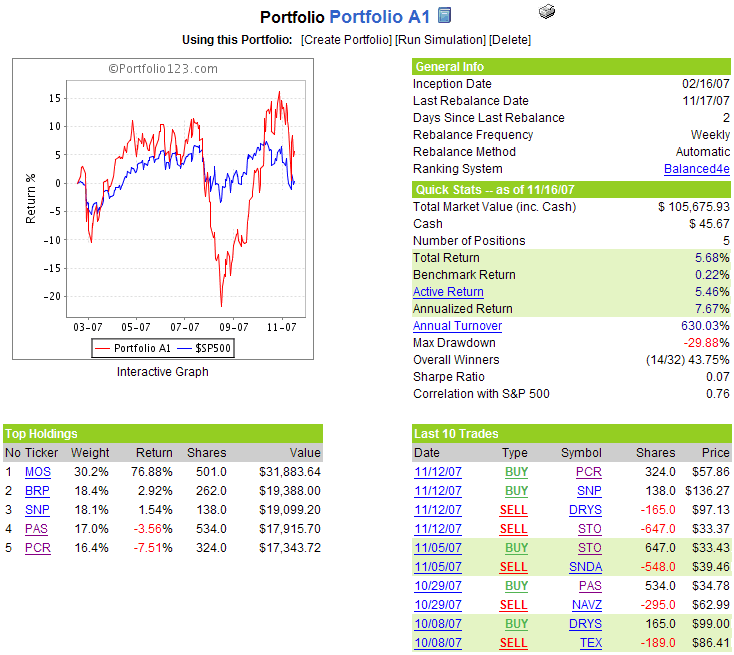Open the NAVZ symbol link
Screen dimensions: 734x655
click(587, 605)
